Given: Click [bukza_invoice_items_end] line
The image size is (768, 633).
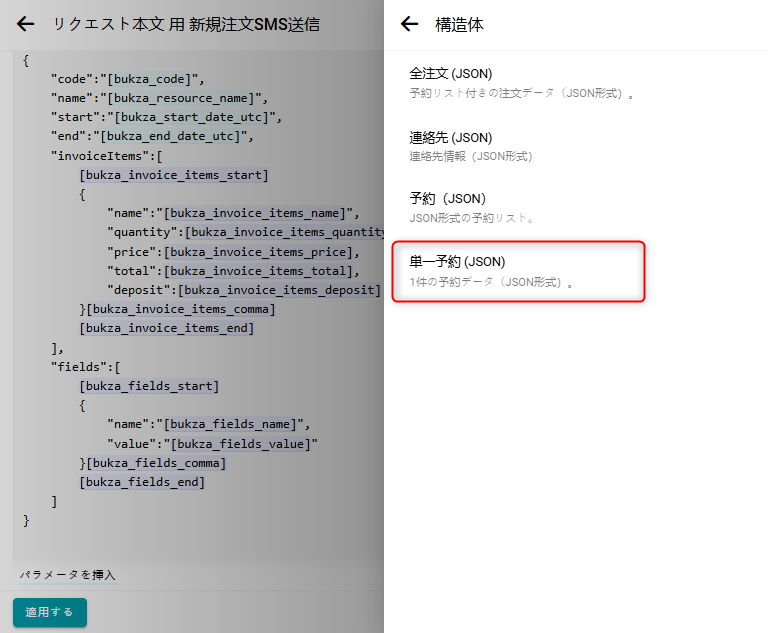Looking at the screenshot, I should 167,328.
